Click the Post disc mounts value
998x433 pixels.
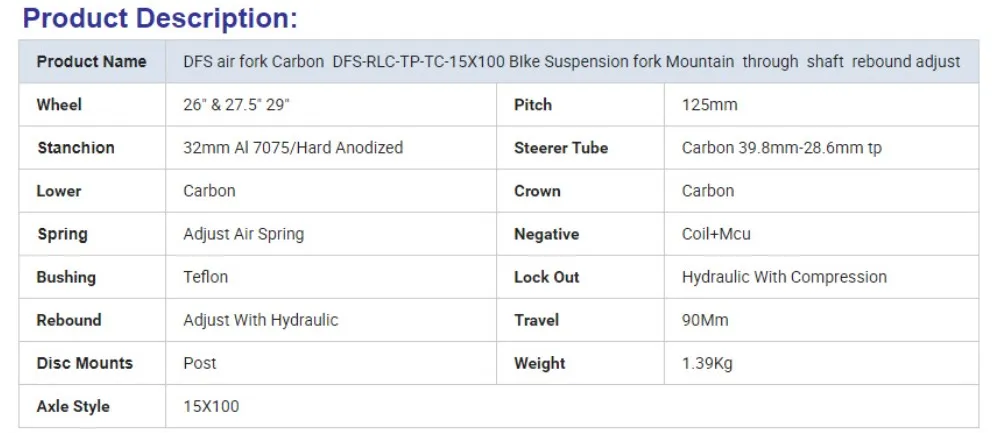[200, 363]
